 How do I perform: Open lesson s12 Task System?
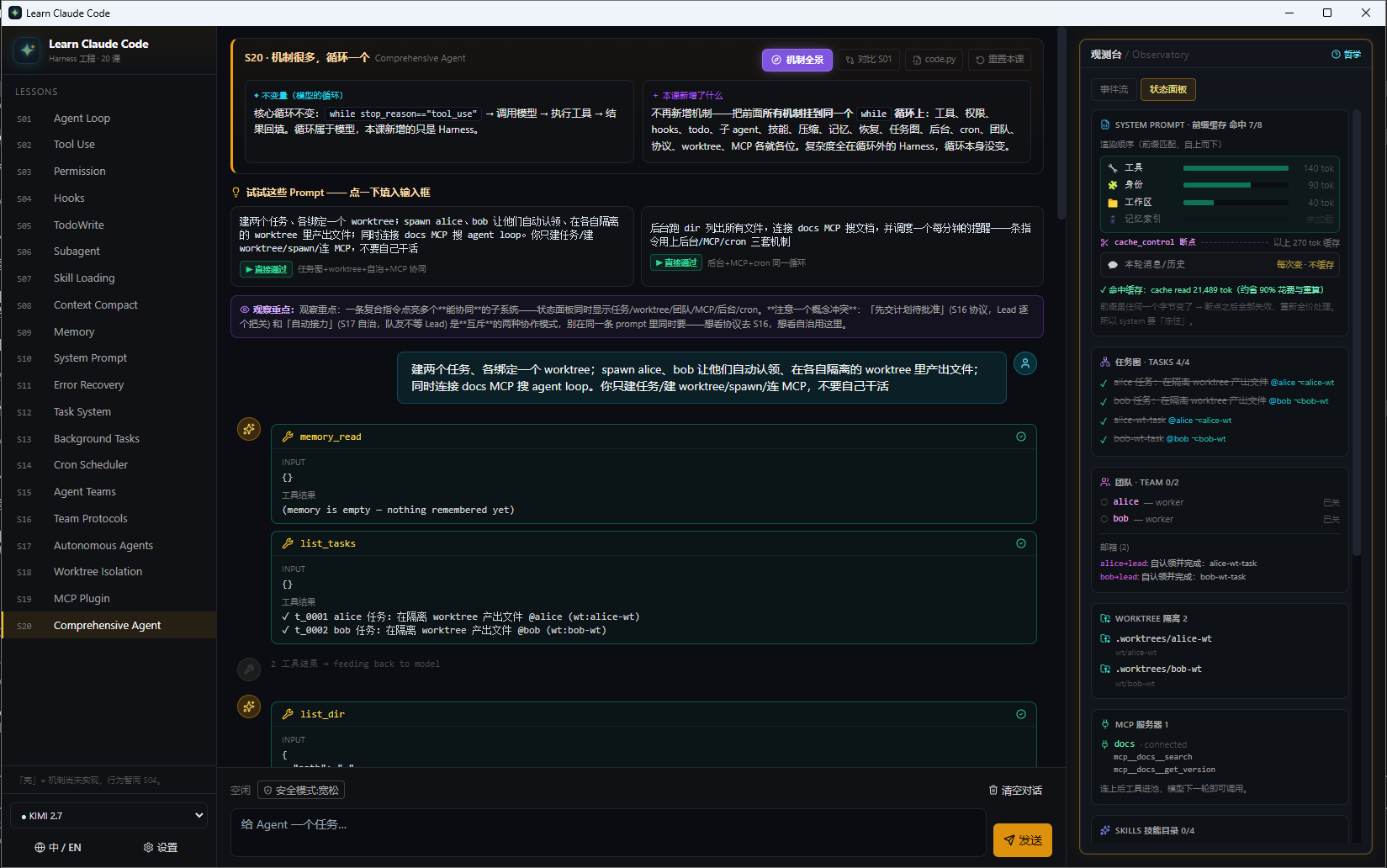[x=109, y=412]
